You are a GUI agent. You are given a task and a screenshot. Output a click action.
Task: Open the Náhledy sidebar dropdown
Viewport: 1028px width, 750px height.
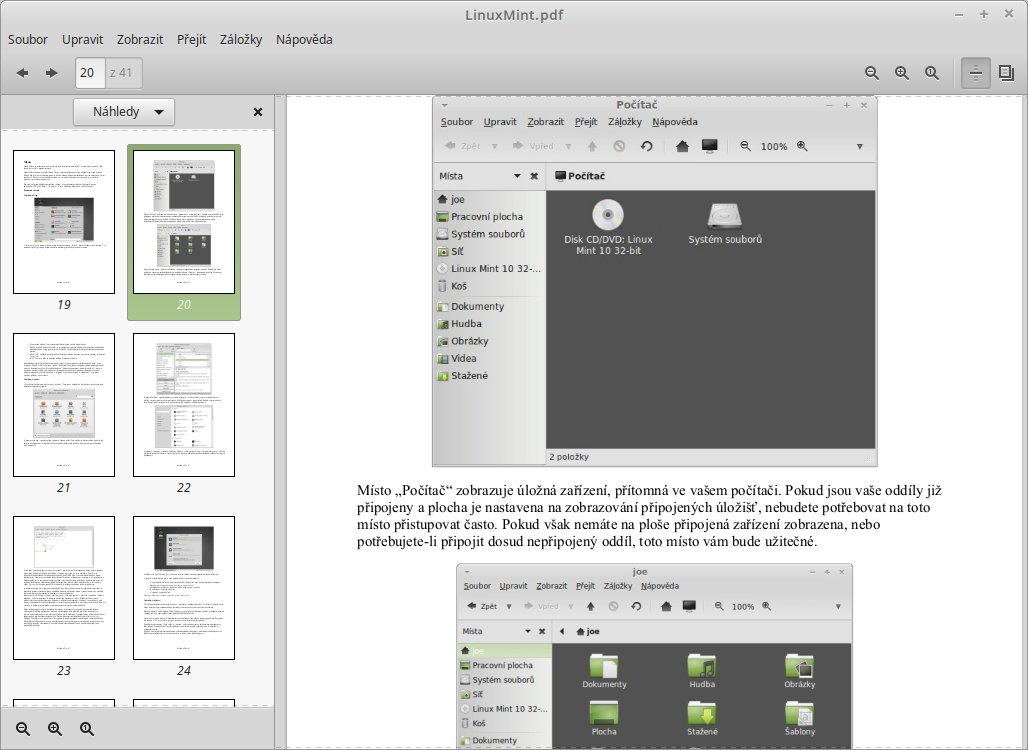[124, 111]
